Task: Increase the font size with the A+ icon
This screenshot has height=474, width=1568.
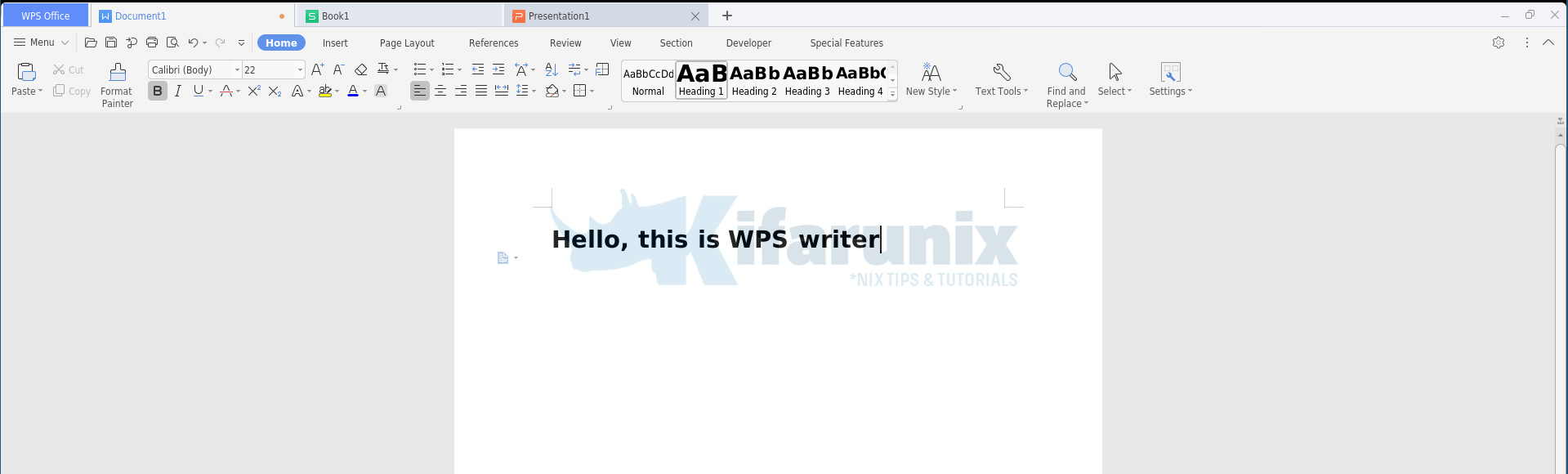Action: [x=318, y=69]
